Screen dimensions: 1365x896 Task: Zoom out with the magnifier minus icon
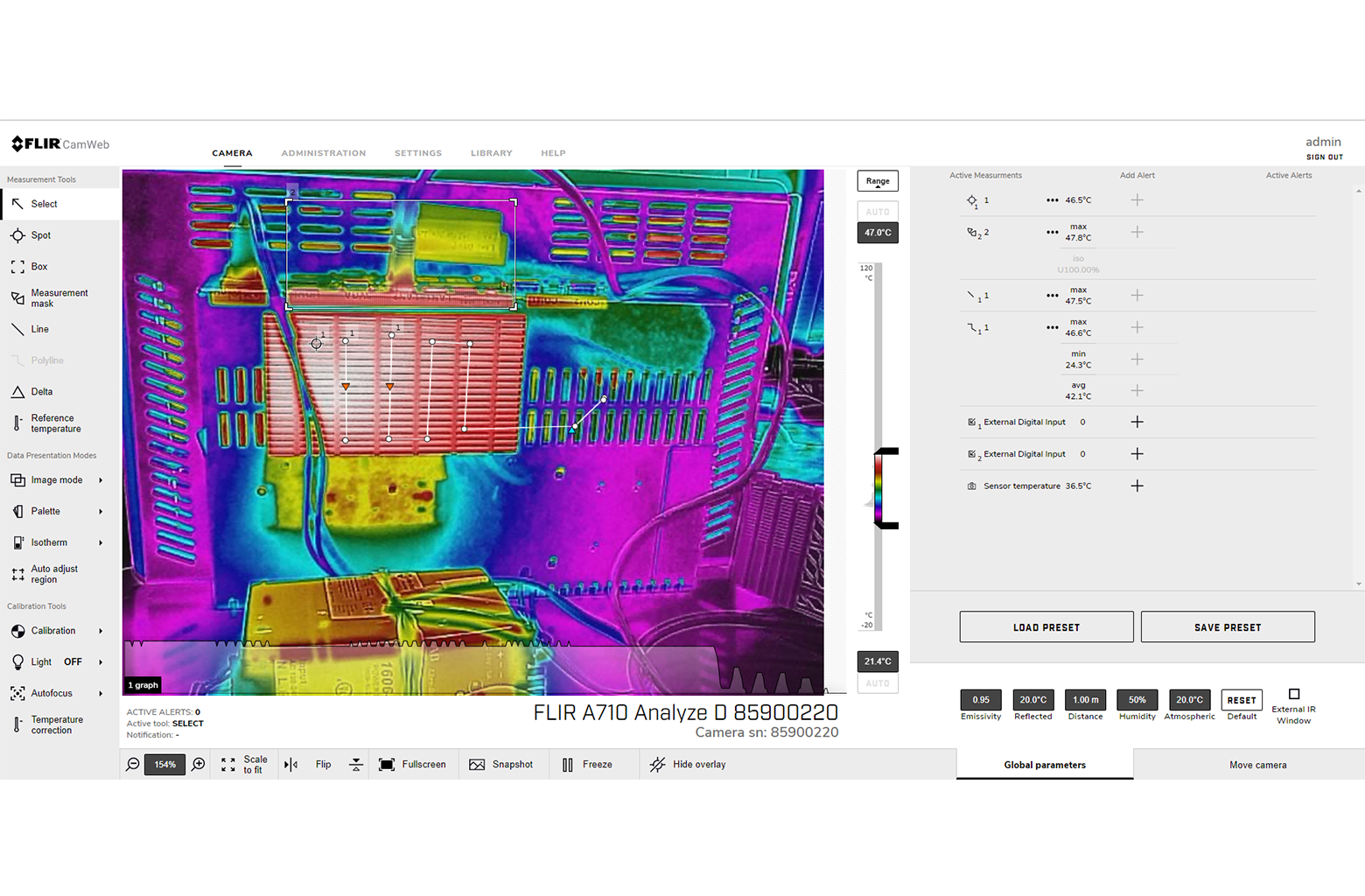pos(133,765)
